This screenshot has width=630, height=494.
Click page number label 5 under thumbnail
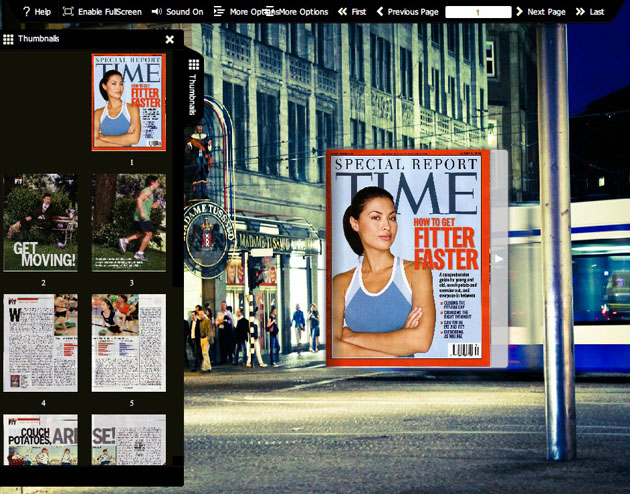[x=131, y=403]
